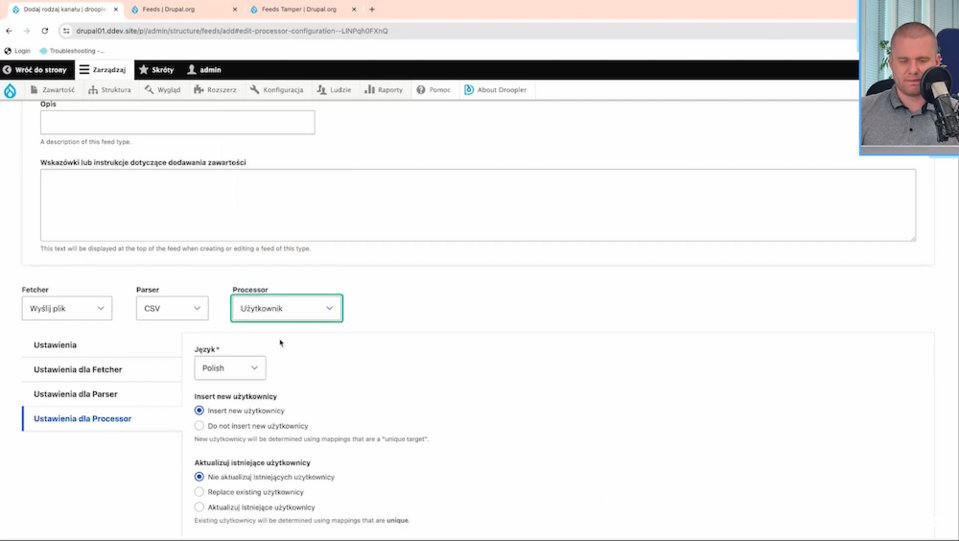Close the Feeds Tamper tab

(354, 9)
